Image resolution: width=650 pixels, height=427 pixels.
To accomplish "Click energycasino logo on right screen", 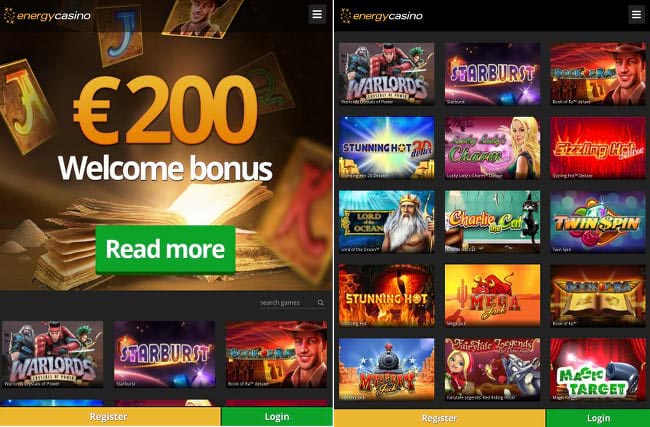I will [381, 16].
